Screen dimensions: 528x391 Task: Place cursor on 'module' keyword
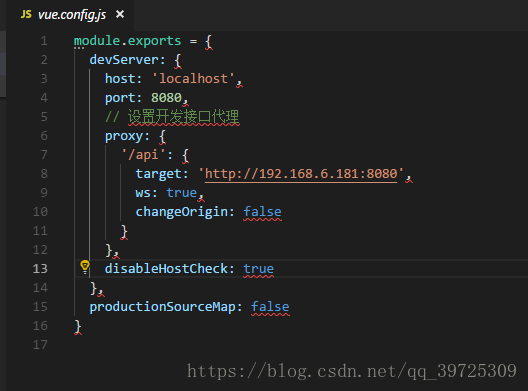[97, 41]
